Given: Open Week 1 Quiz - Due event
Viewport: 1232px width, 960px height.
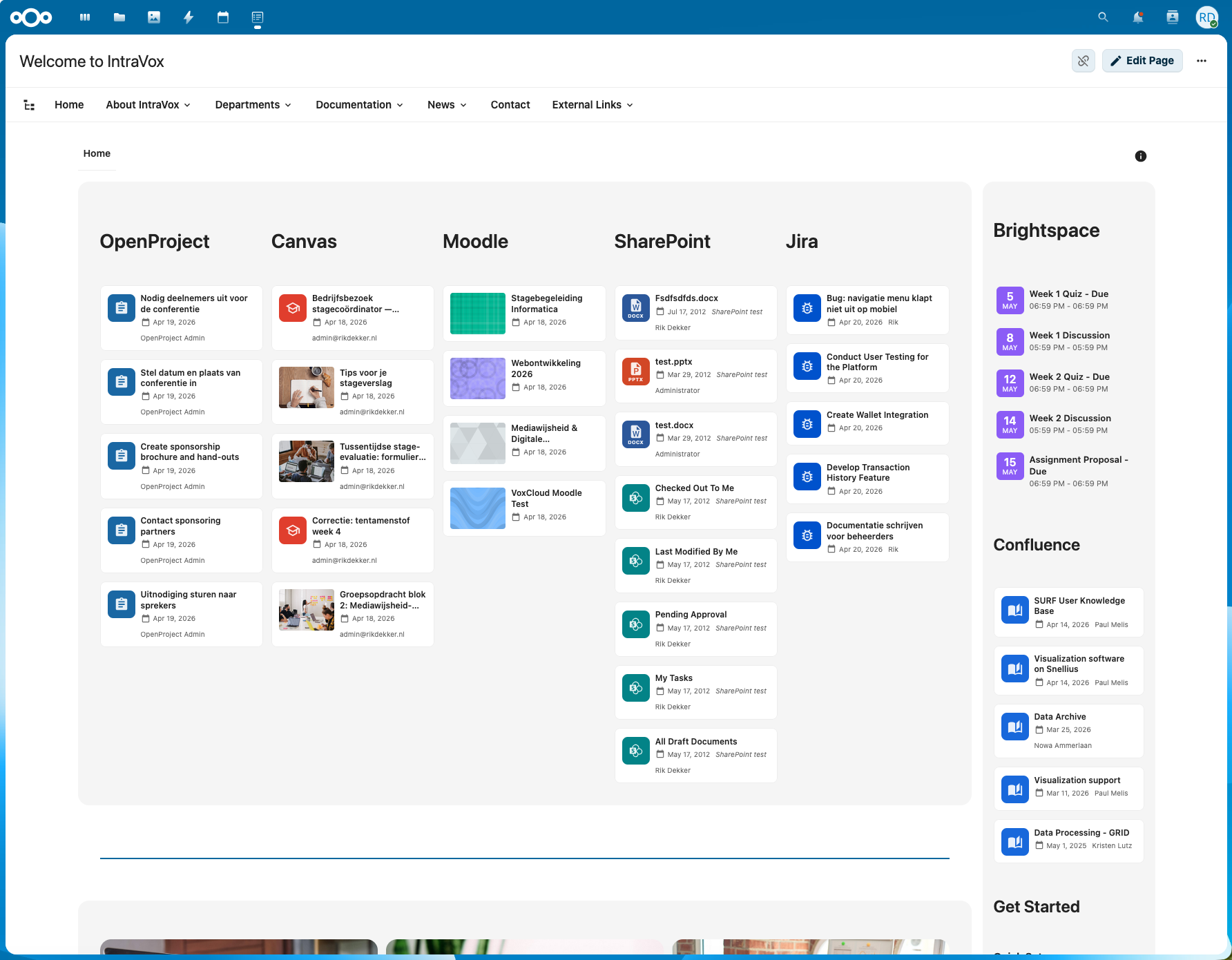Looking at the screenshot, I should tap(1069, 300).
